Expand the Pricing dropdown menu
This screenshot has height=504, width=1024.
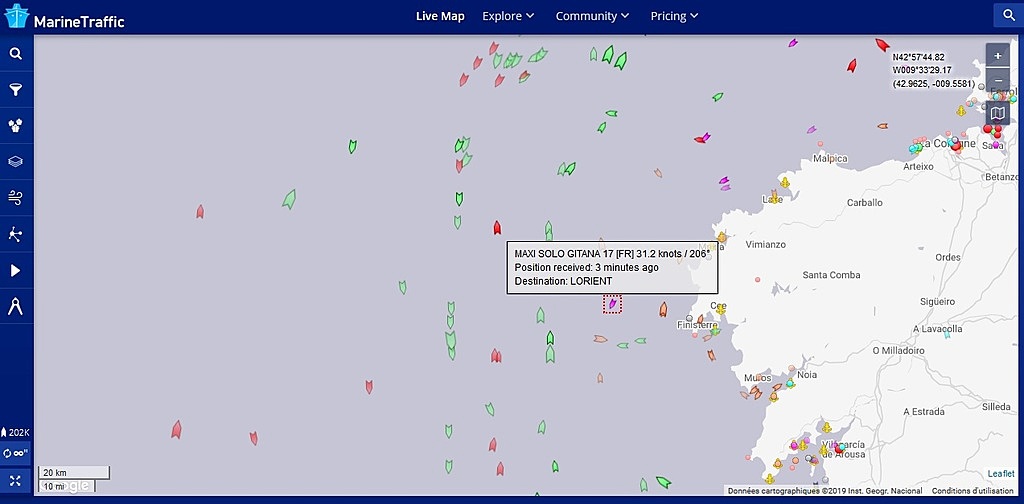click(675, 16)
